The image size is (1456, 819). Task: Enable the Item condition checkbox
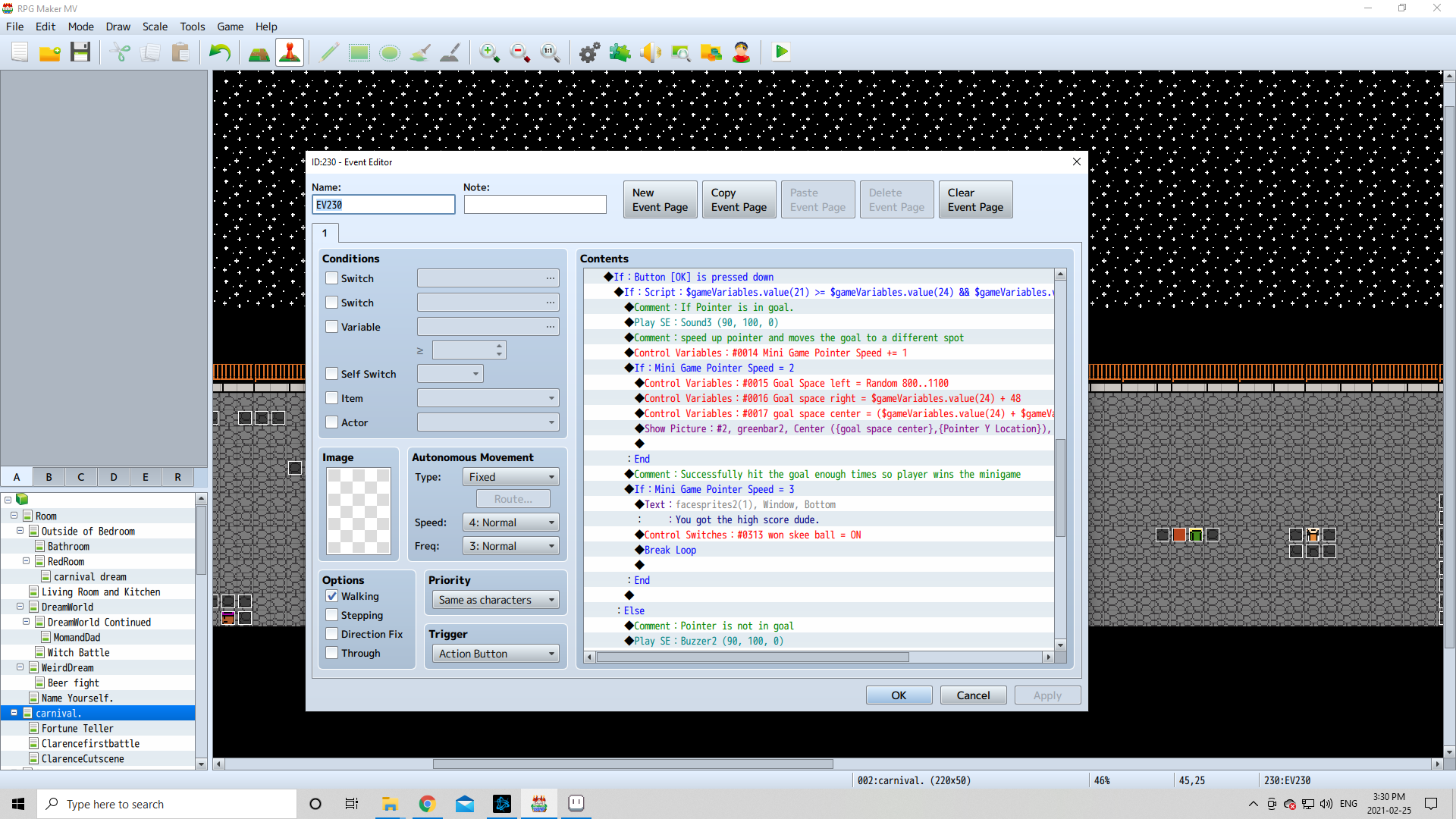pos(331,398)
